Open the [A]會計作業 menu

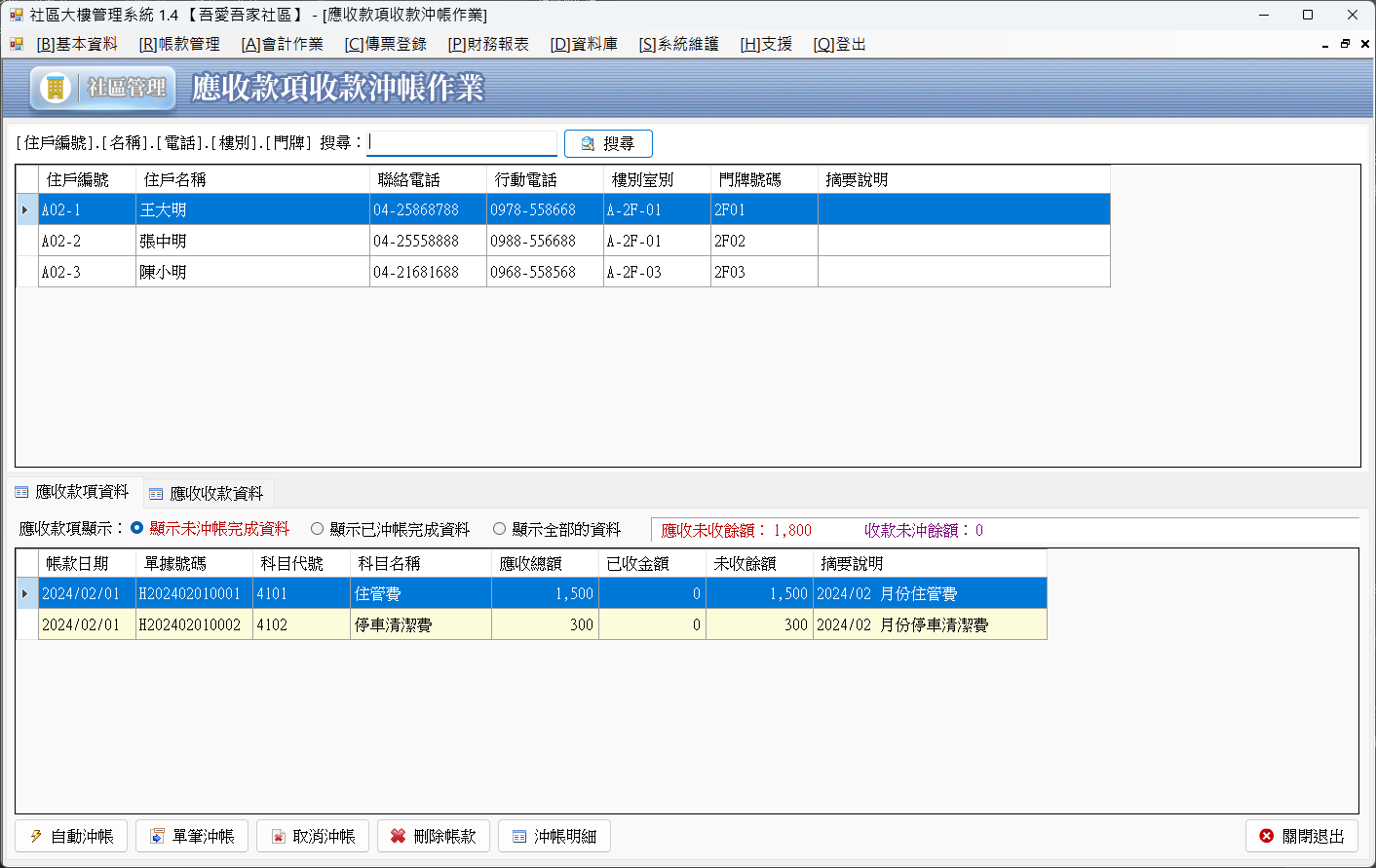pyautogui.click(x=282, y=44)
